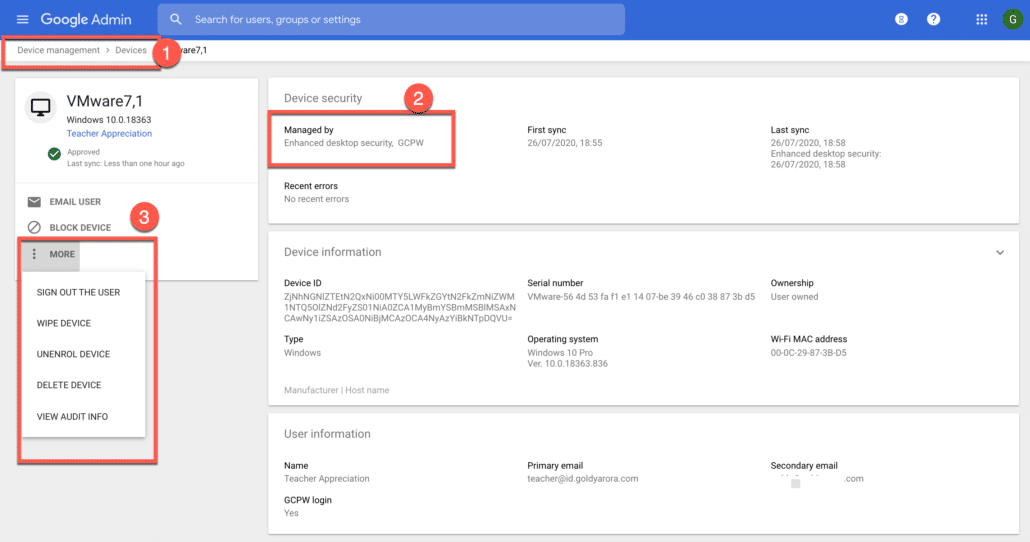Choose DELETE DEVICE option

69,385
